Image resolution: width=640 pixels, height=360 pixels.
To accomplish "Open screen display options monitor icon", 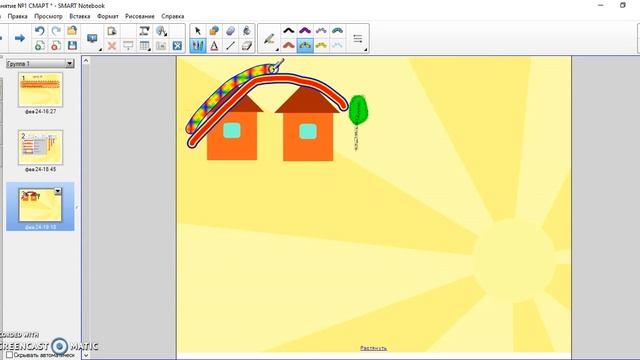I will coord(92,39).
